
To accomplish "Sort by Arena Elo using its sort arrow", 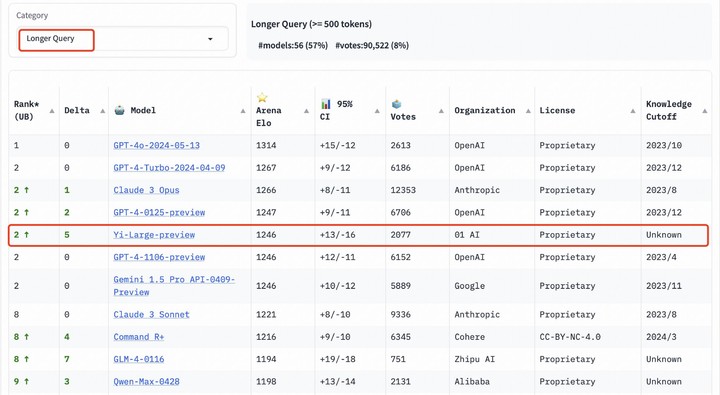I will point(306,111).
